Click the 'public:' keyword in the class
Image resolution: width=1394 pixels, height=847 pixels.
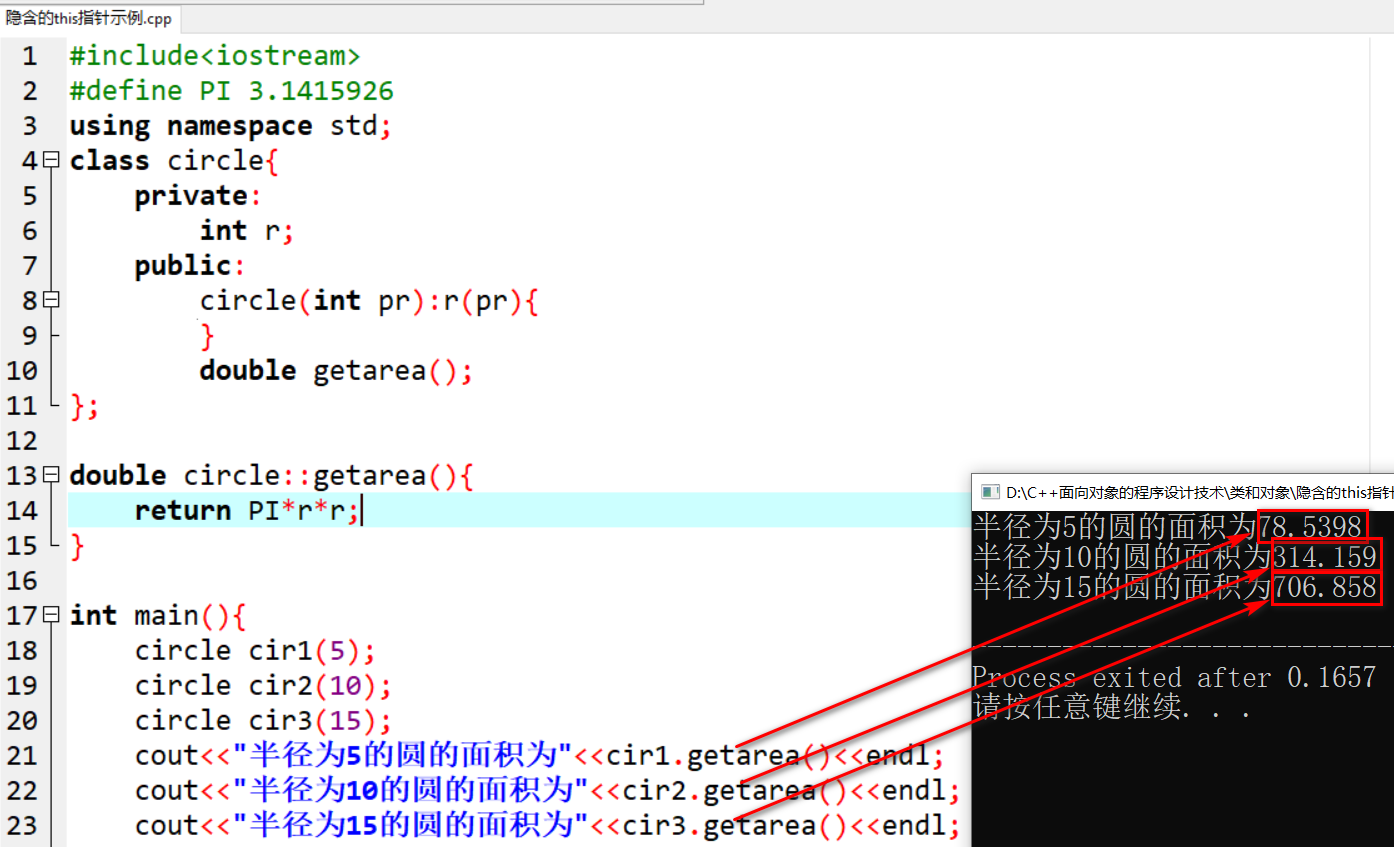coord(190,266)
